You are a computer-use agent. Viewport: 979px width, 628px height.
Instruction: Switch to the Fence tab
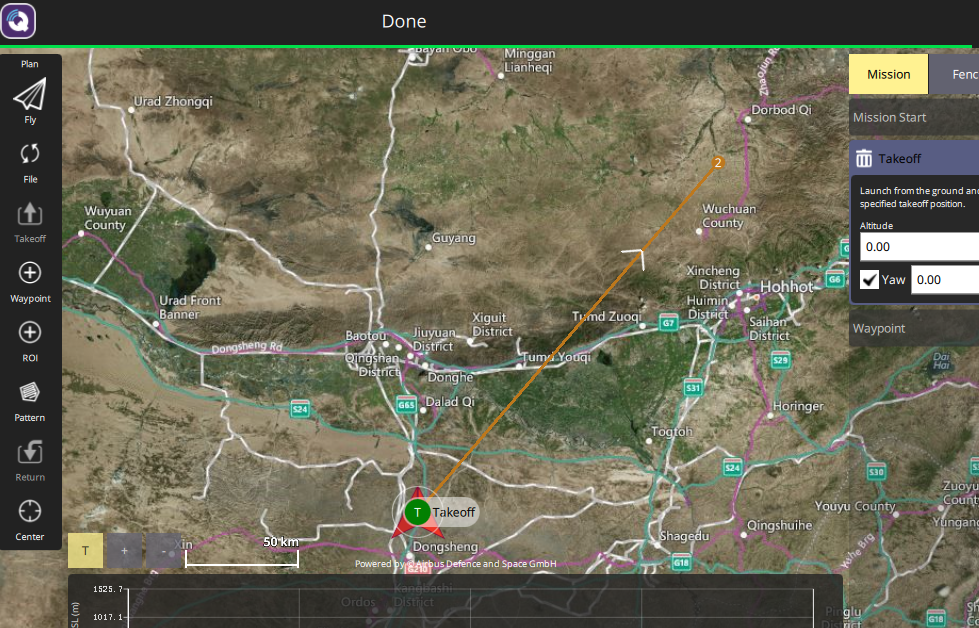[x=958, y=74]
